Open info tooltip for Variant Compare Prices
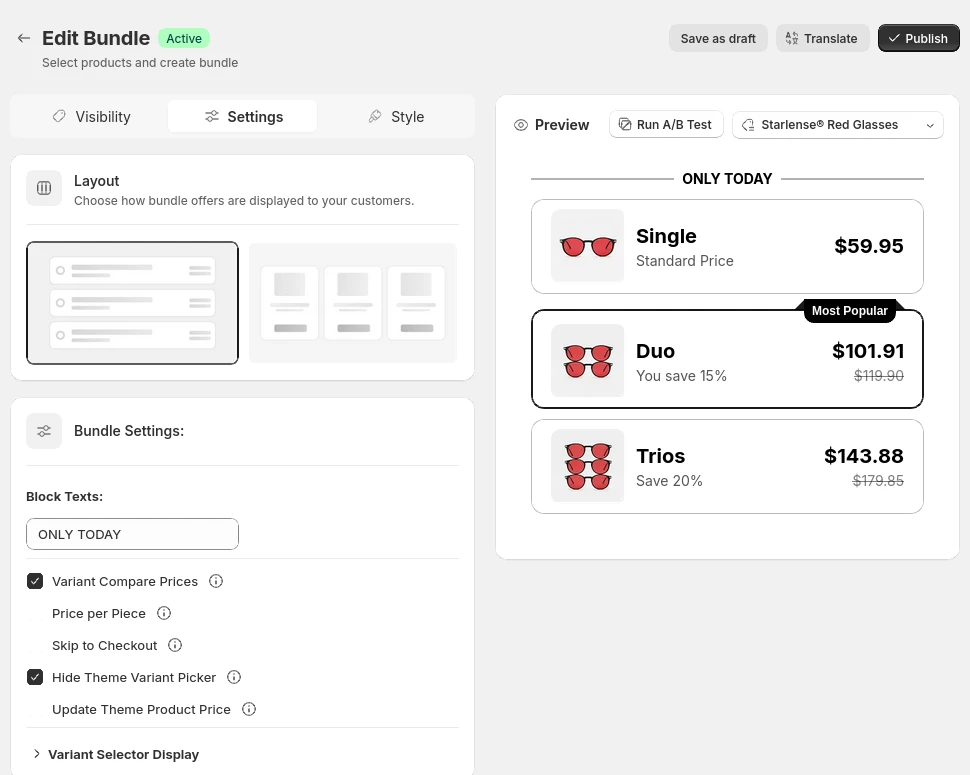The height and width of the screenshot is (775, 970). click(216, 581)
